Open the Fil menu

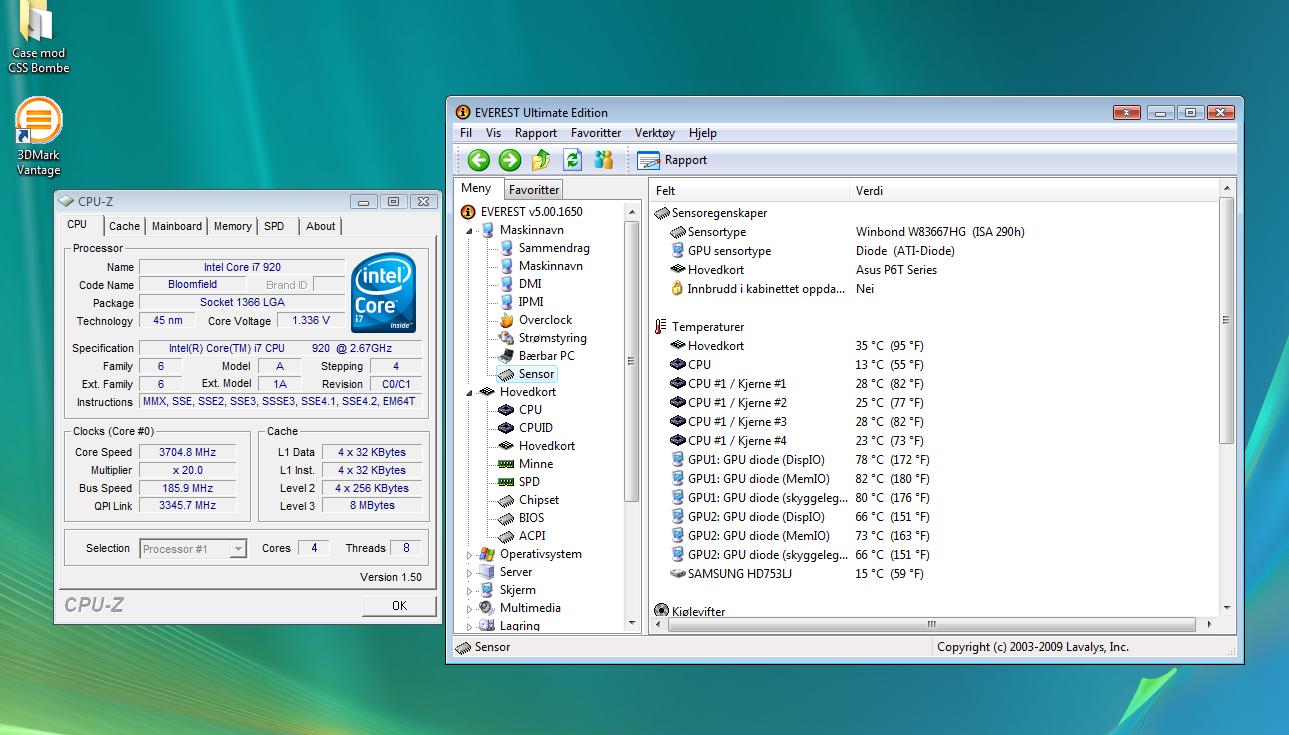point(466,133)
